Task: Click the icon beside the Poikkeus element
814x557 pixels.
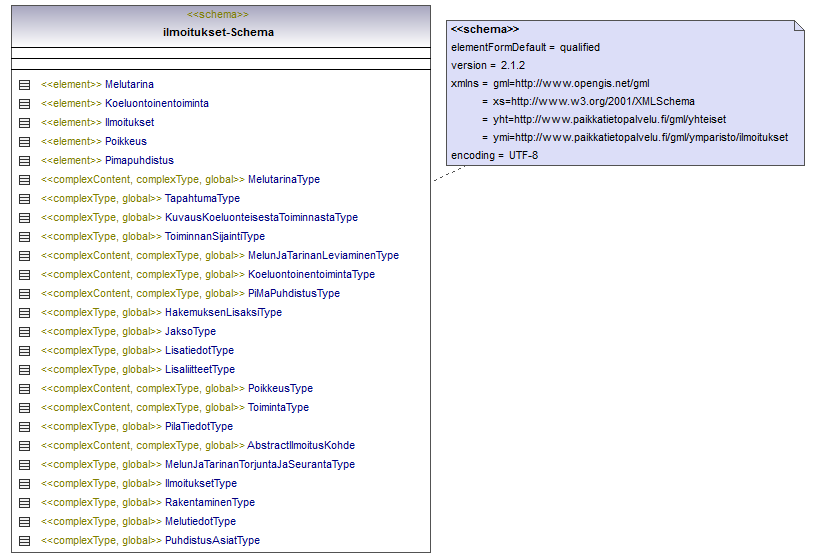Action: (x=24, y=142)
